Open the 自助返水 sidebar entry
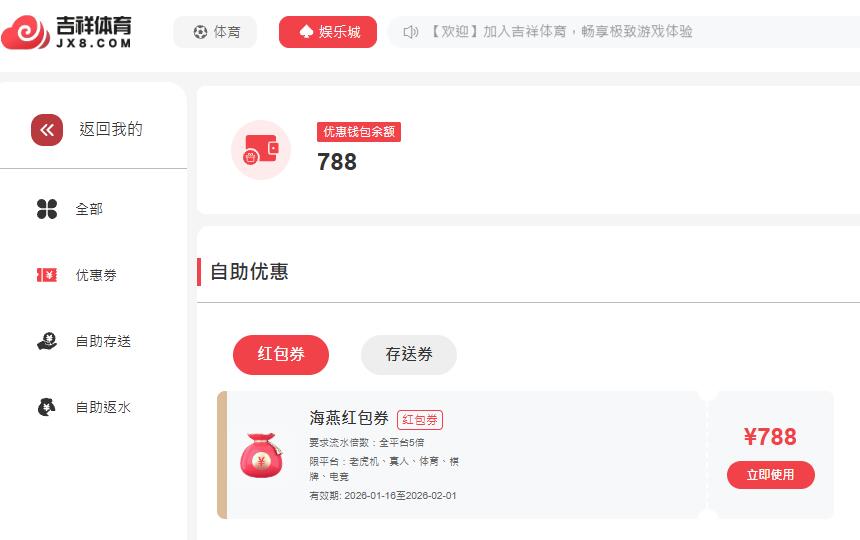This screenshot has width=860, height=540. tap(103, 407)
